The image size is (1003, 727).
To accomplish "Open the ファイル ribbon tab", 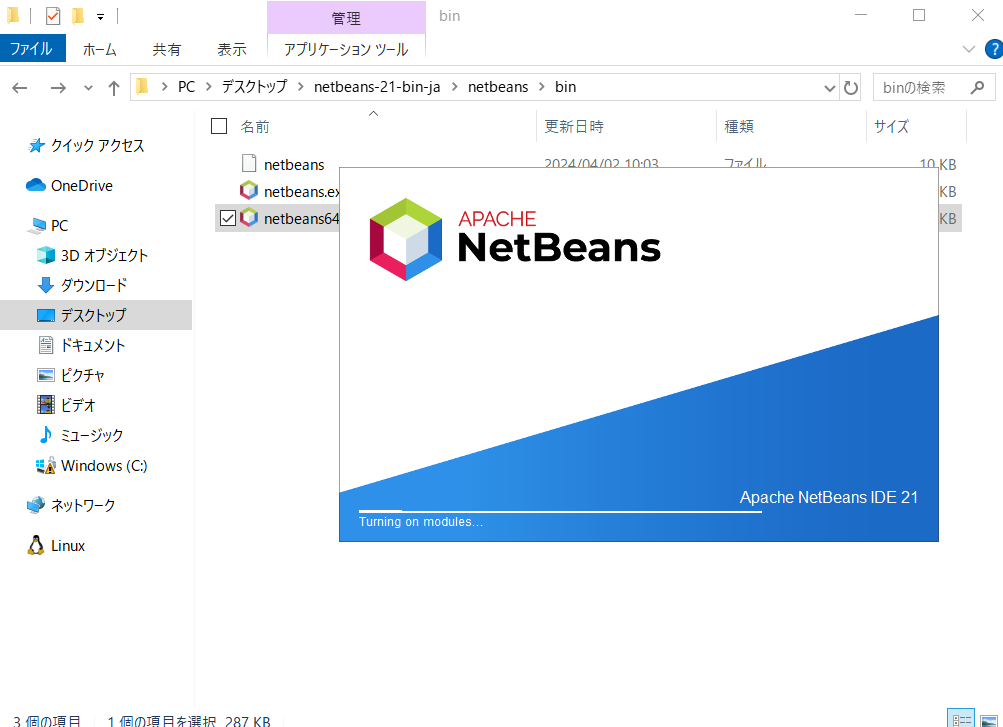I will tap(32, 49).
